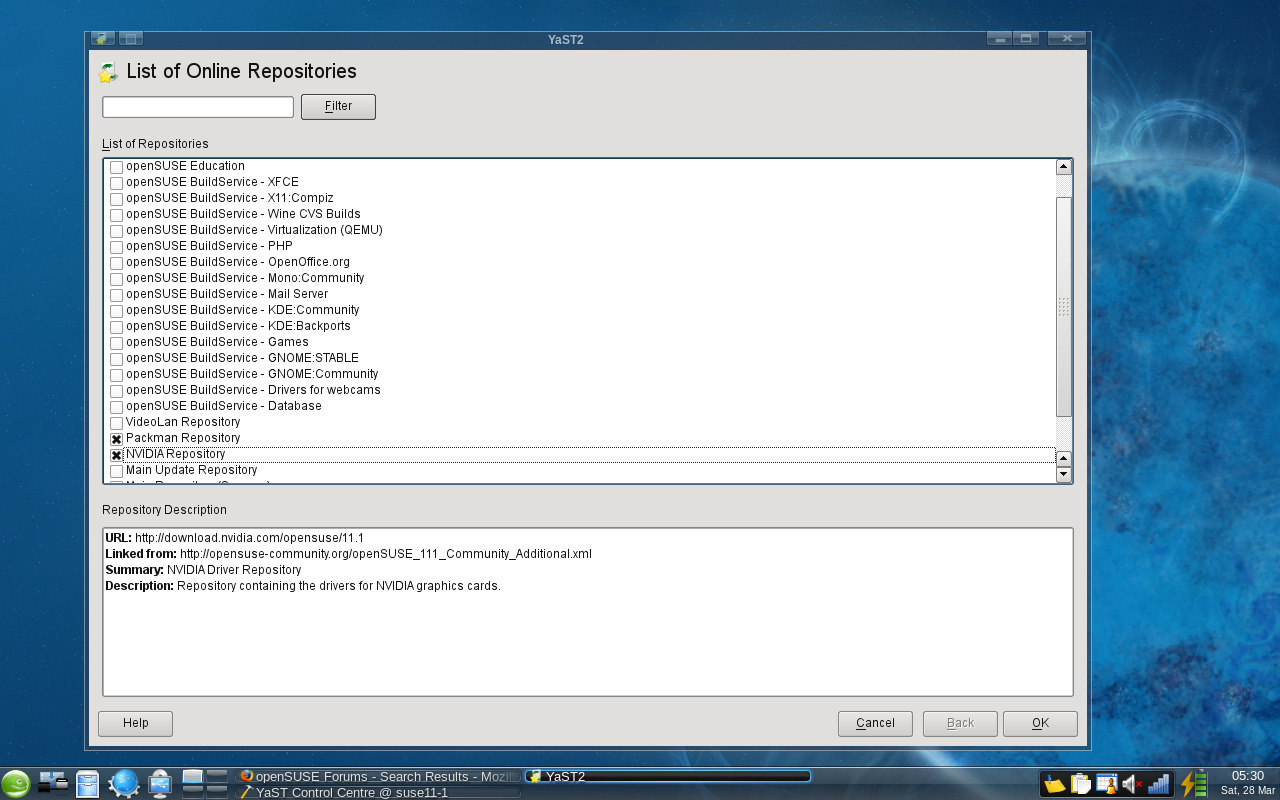Check the GNOME:Community repository box

(x=117, y=375)
